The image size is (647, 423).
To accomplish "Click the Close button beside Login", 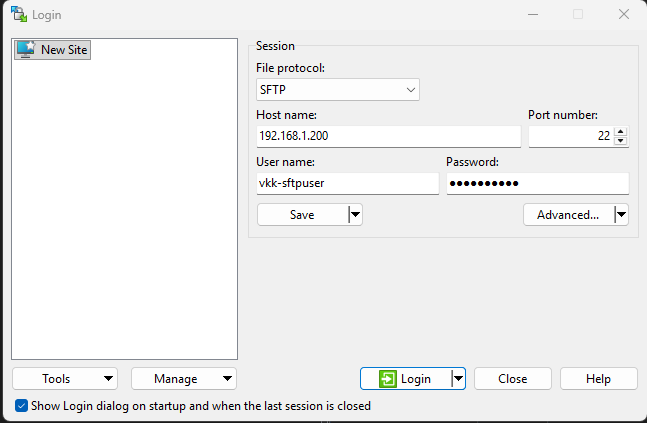I will (x=512, y=378).
